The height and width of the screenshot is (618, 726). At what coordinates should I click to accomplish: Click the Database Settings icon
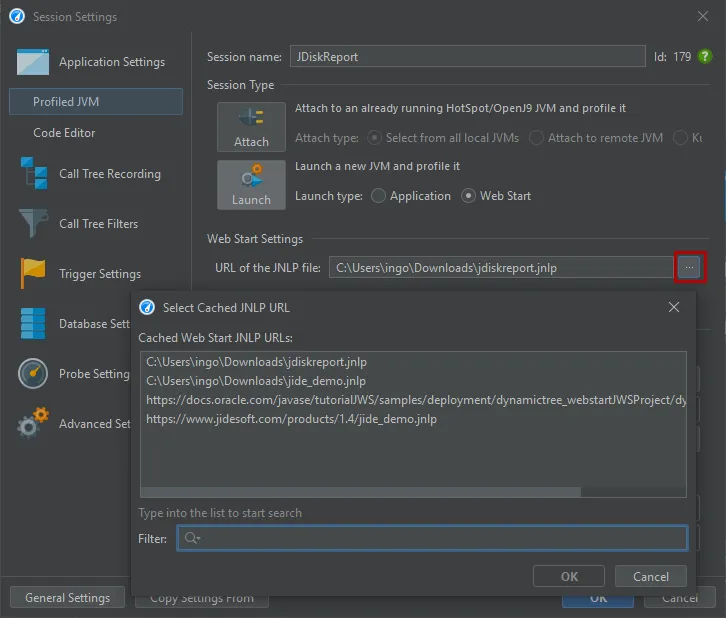point(33,323)
